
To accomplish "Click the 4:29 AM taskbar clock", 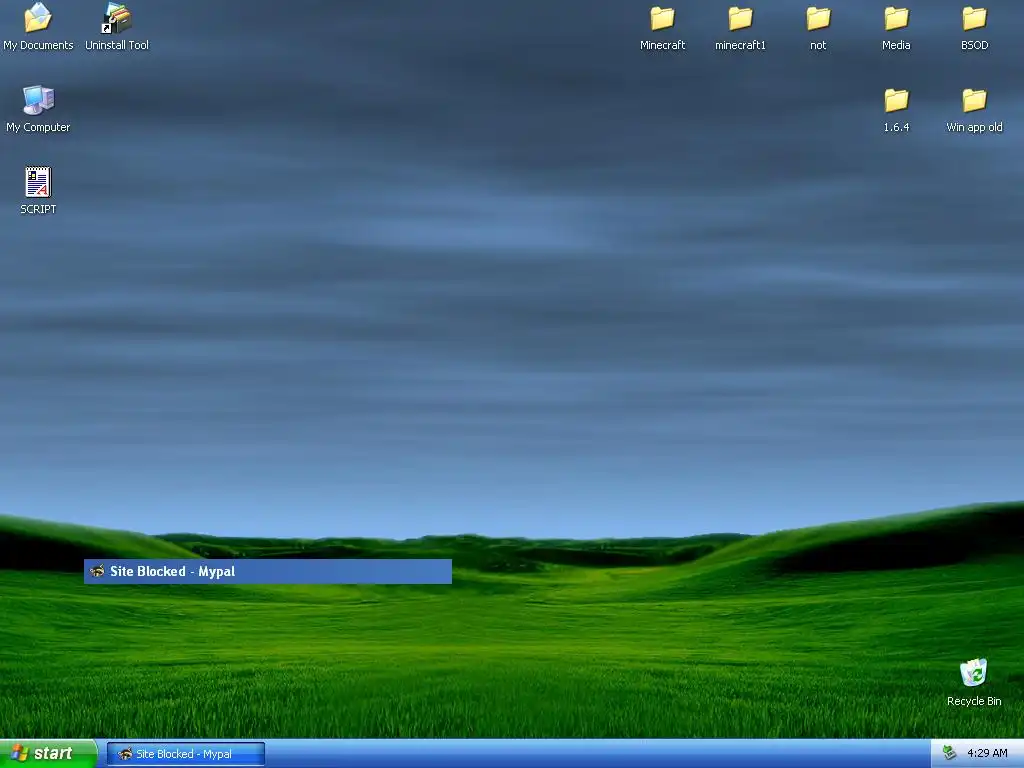I will point(987,753).
